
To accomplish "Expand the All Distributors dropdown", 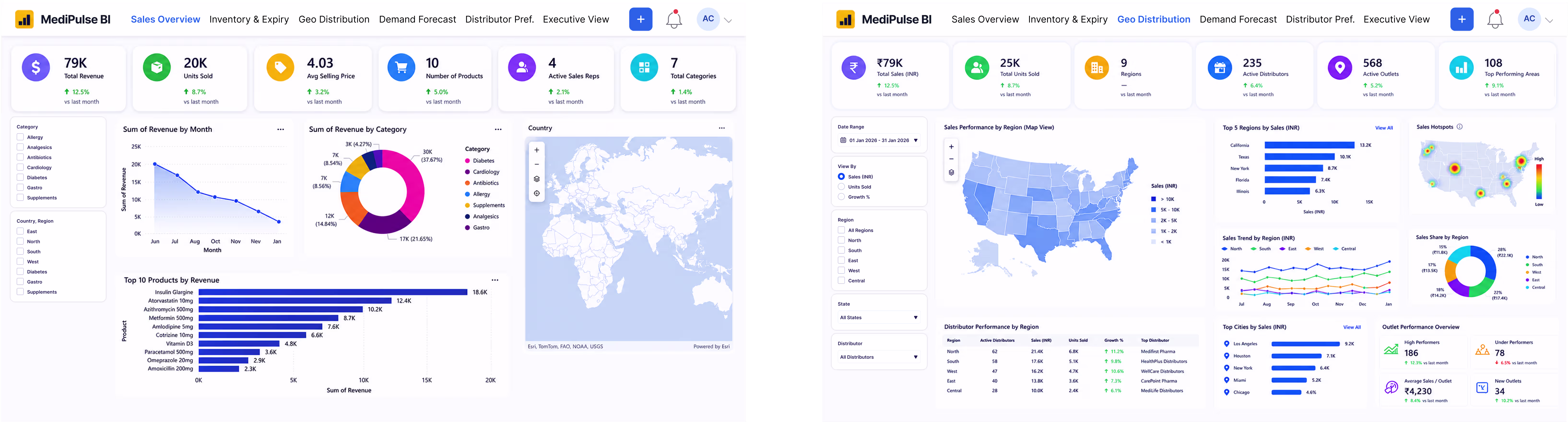I will coord(879,357).
